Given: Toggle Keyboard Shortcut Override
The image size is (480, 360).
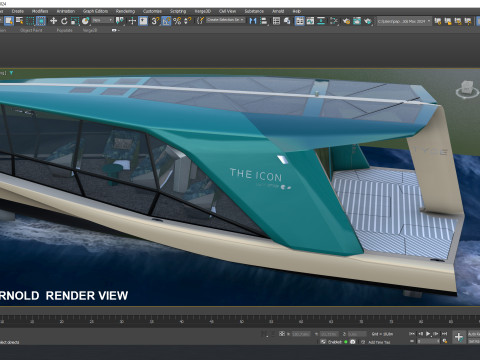Looking at the screenshot, I should point(143,21).
